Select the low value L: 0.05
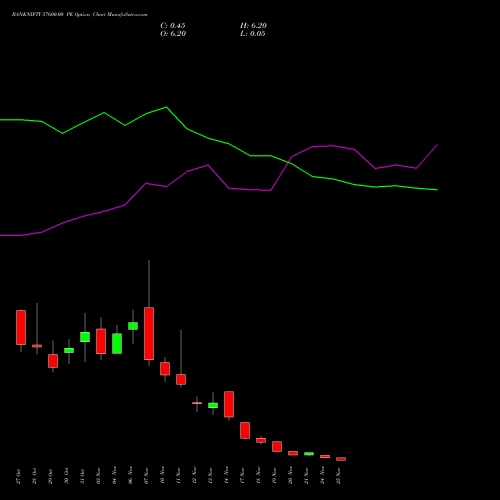The image size is (500, 500). click(253, 34)
